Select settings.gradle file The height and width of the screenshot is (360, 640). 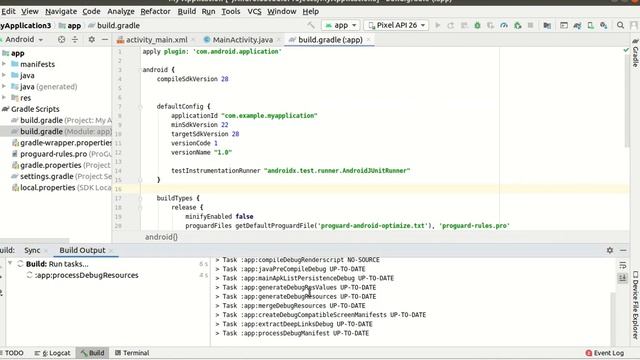coord(61,176)
